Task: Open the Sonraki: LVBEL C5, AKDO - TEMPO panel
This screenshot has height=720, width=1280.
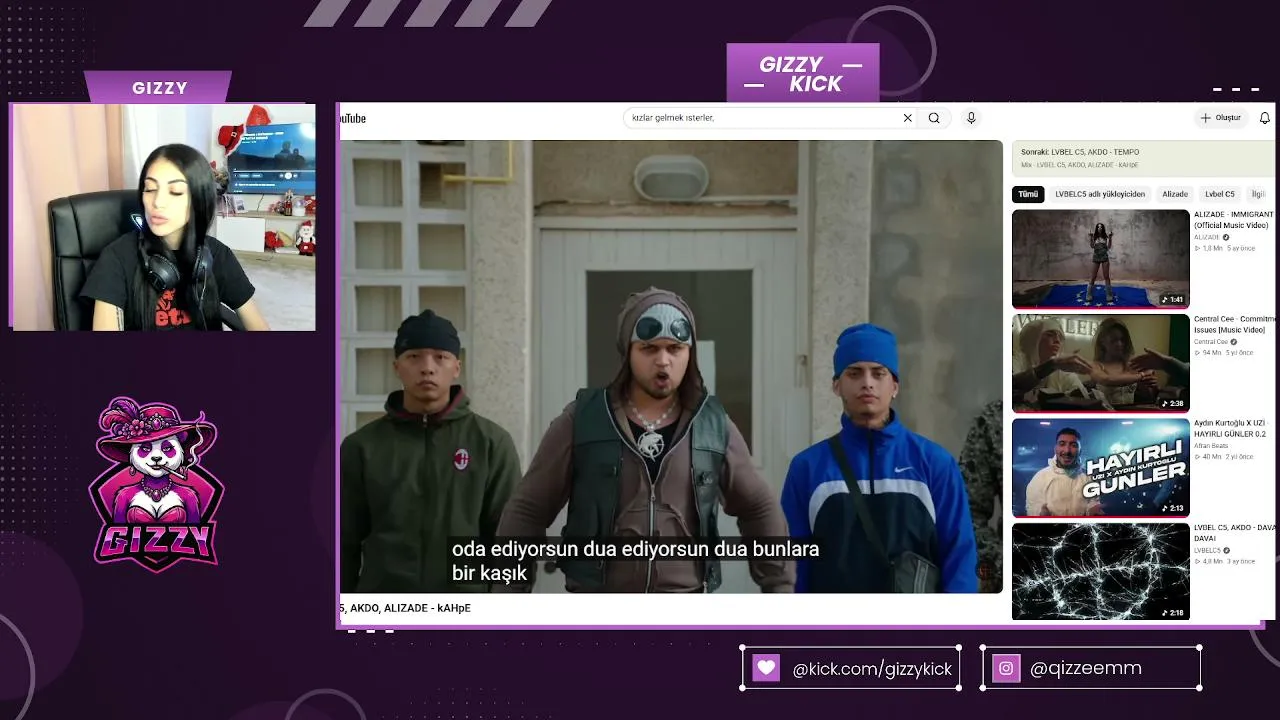Action: (1143, 158)
